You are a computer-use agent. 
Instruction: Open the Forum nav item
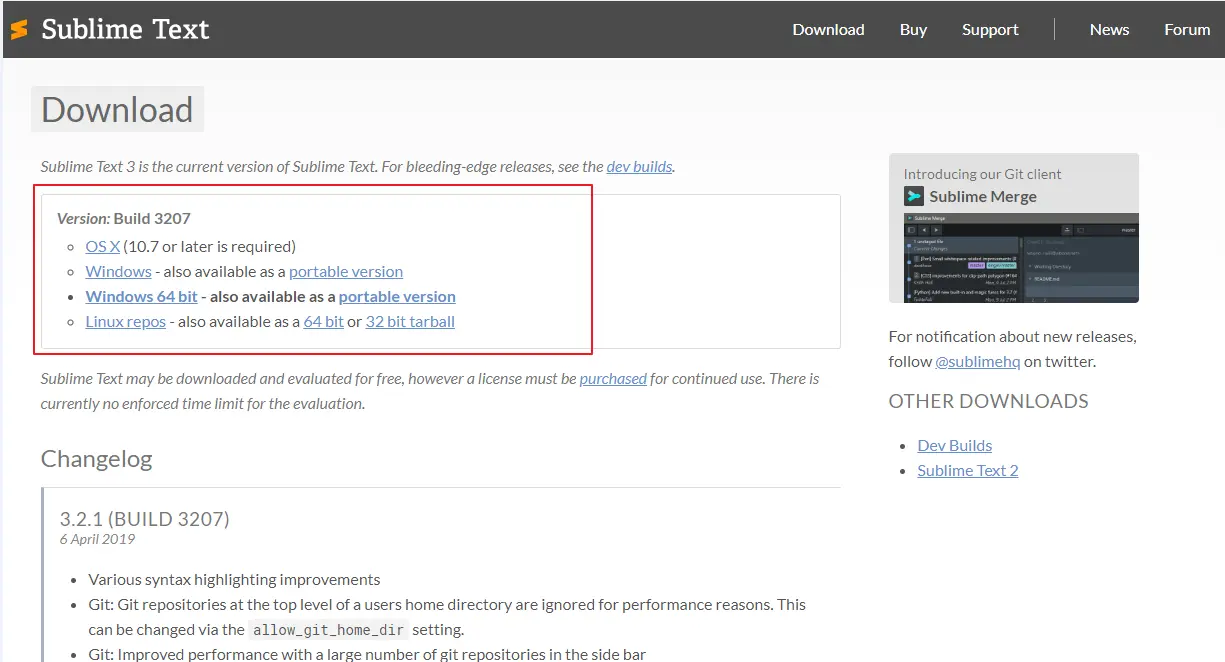pyautogui.click(x=1187, y=29)
